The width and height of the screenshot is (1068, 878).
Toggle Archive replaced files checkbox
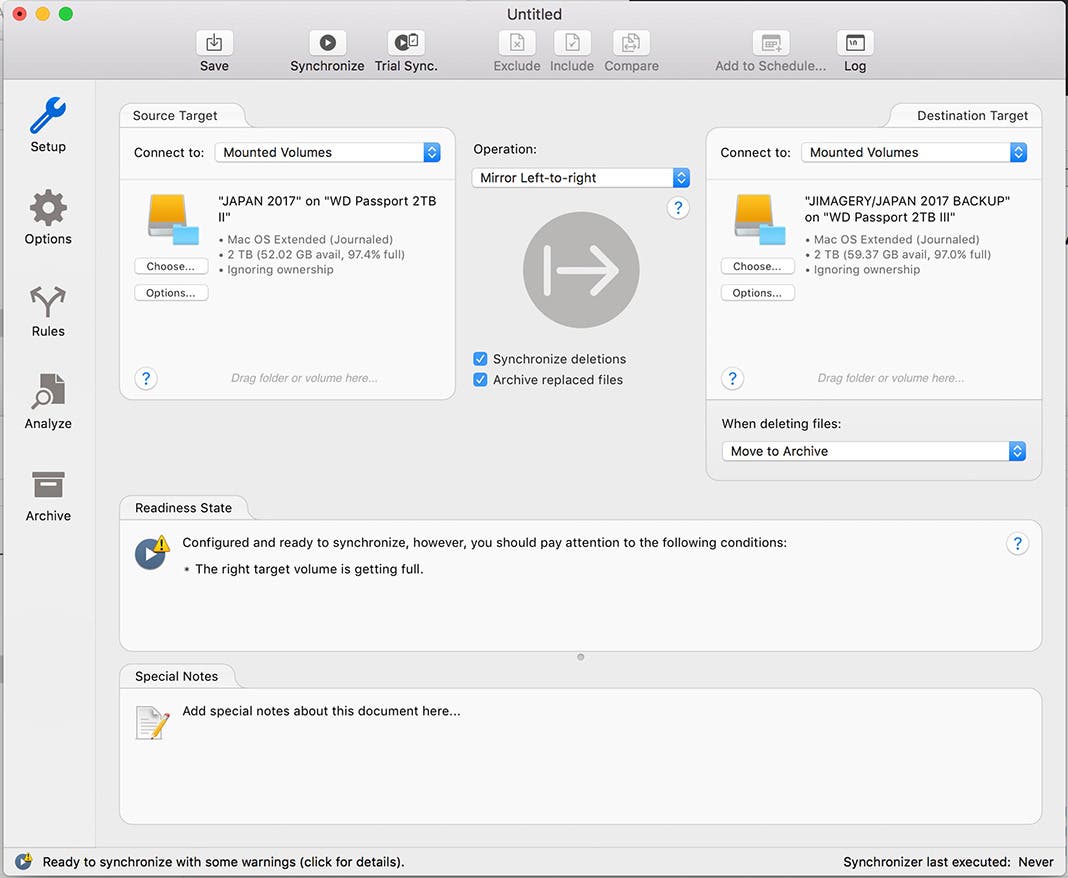pos(480,380)
